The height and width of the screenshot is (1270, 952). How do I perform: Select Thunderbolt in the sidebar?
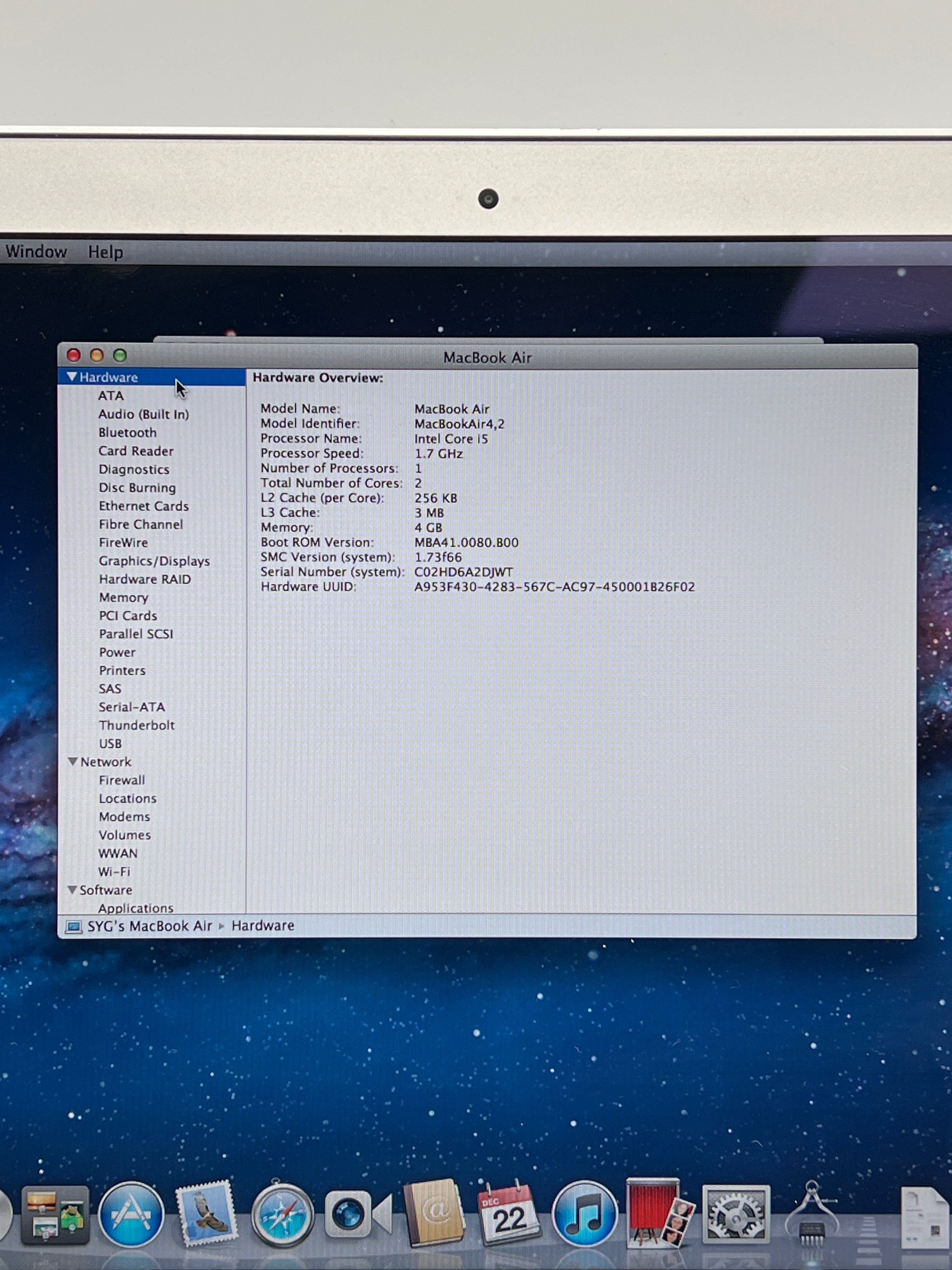(137, 725)
